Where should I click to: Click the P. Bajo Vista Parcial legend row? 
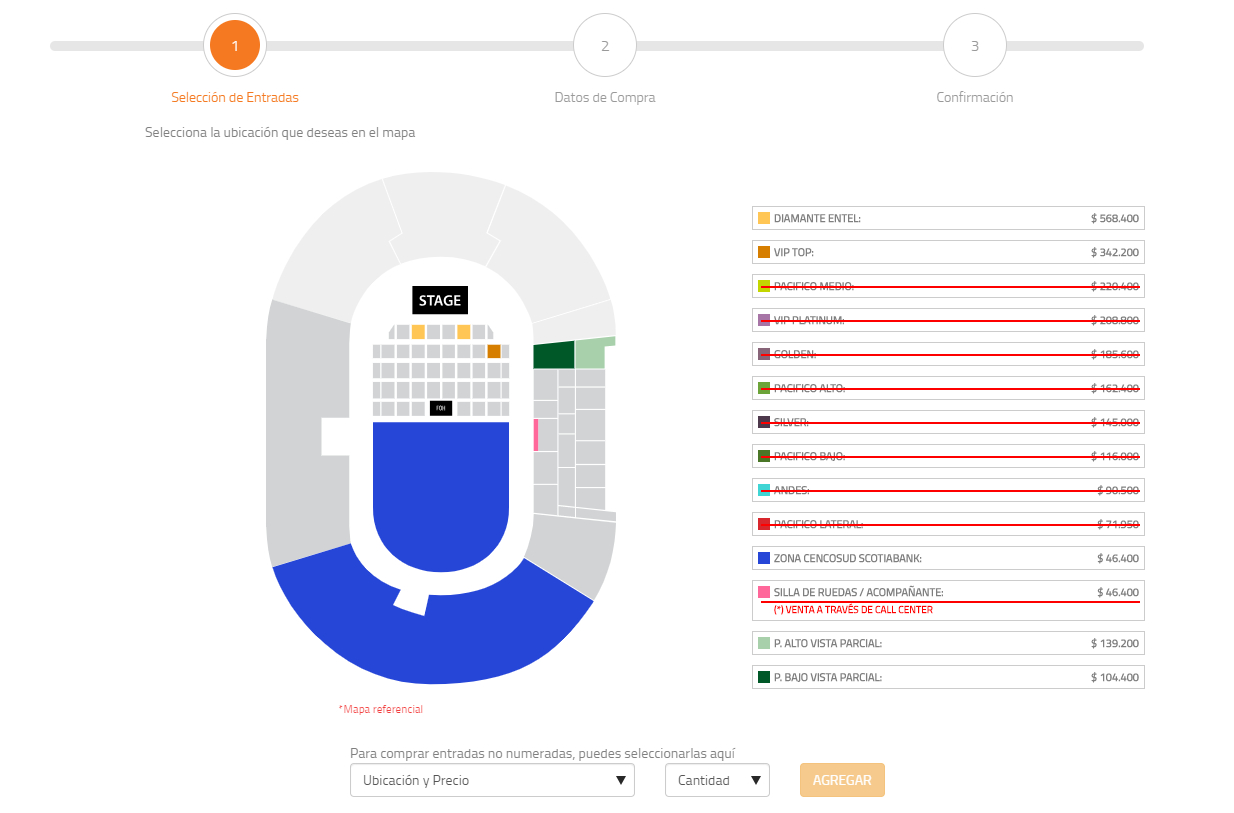click(x=948, y=677)
